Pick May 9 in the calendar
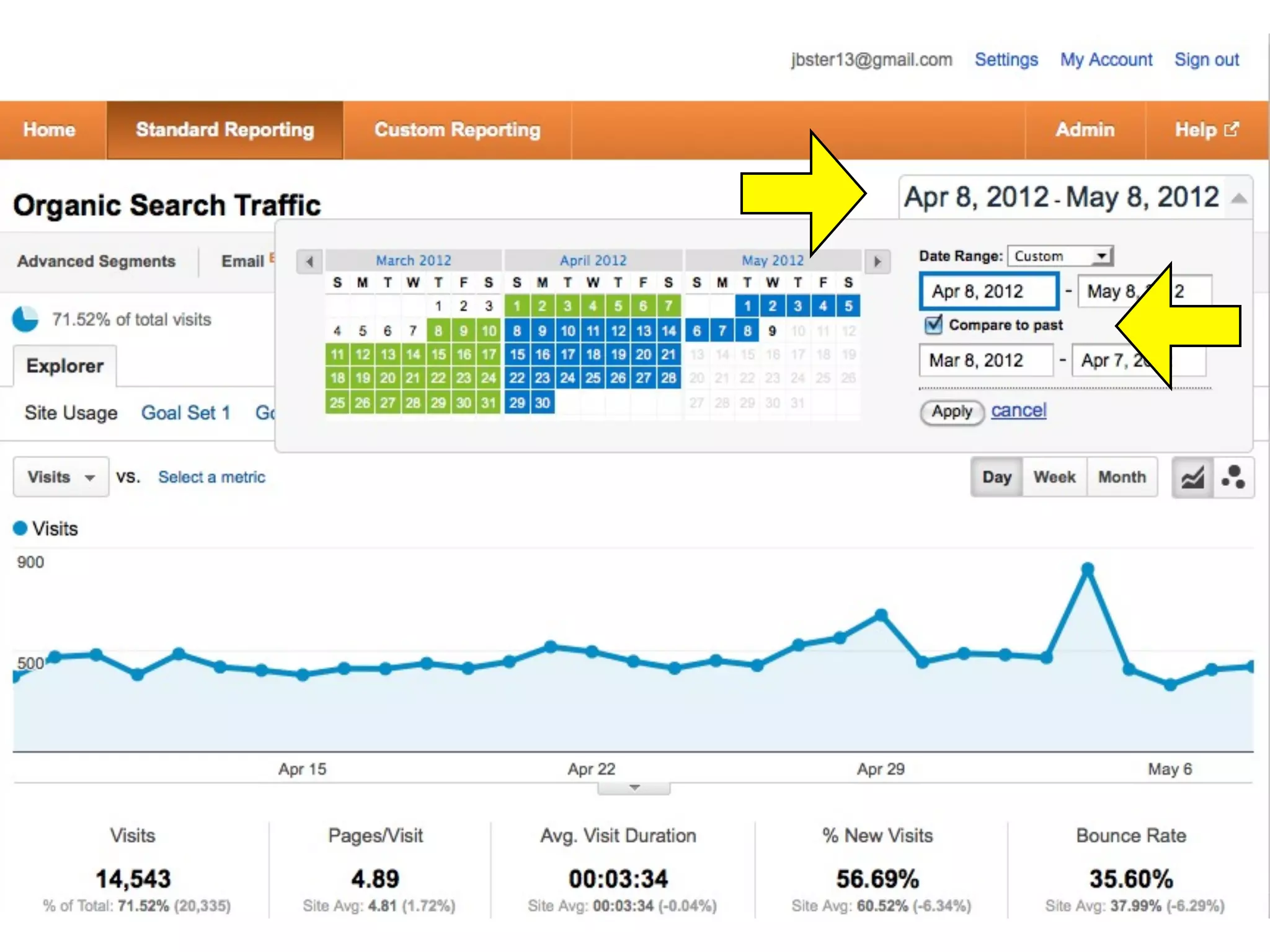 [x=772, y=331]
